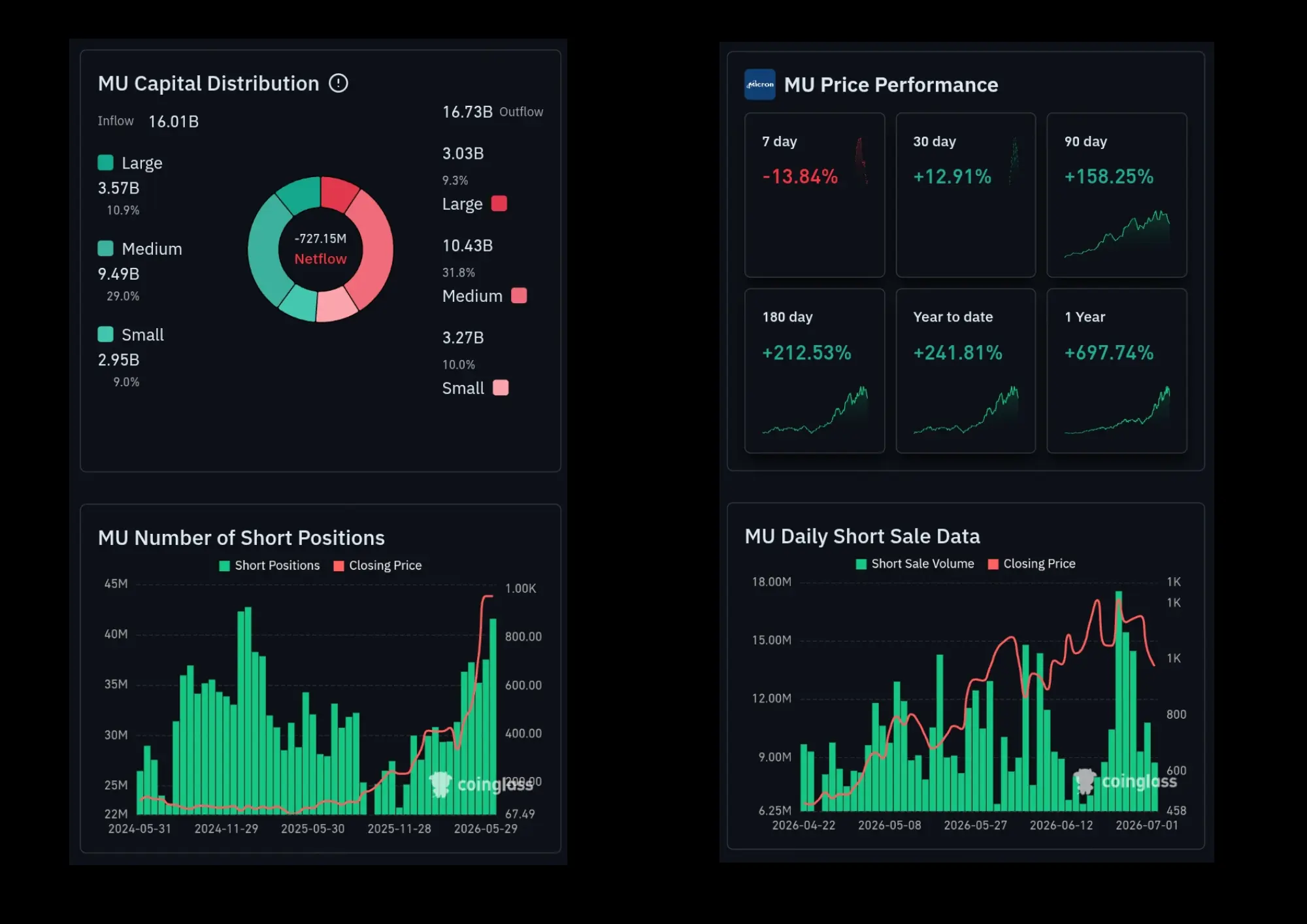Screen dimensions: 1307x924
Task: Click the 180 day sparkline chart
Action: tap(815, 410)
